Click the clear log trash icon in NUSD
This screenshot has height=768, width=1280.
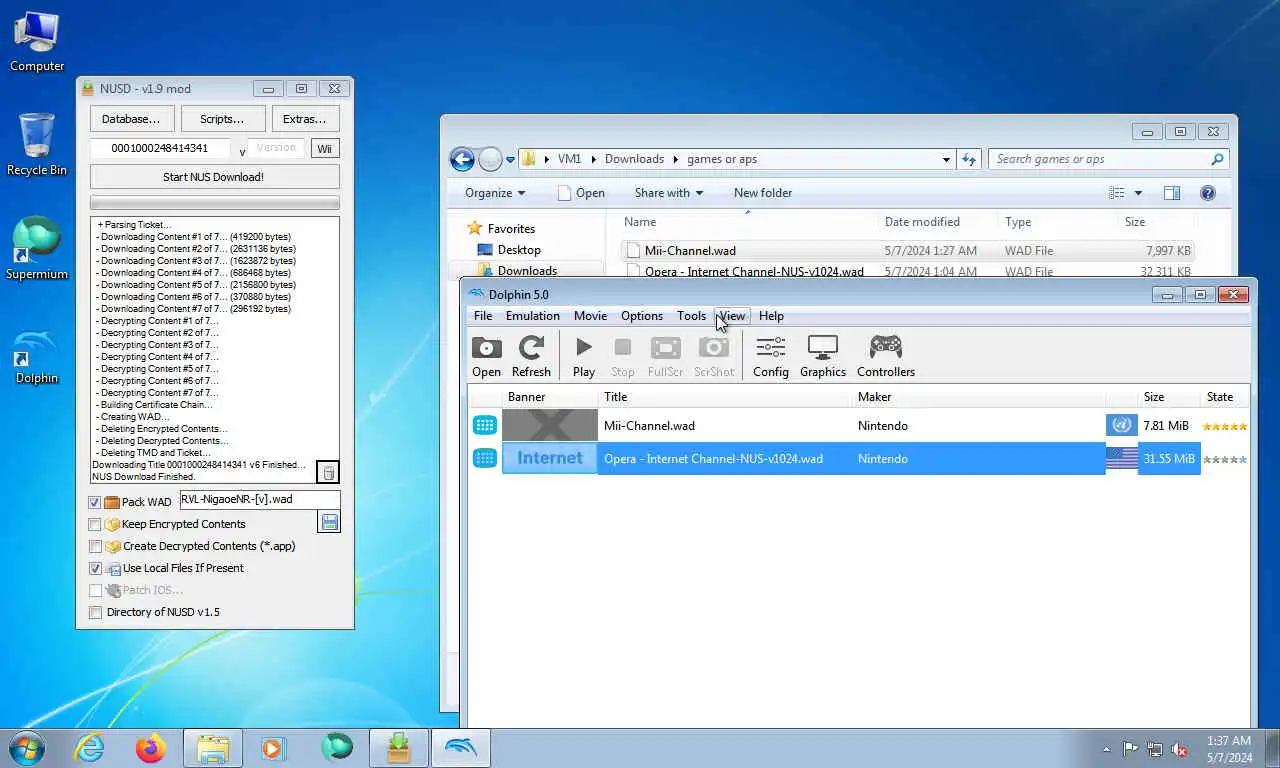(328, 472)
